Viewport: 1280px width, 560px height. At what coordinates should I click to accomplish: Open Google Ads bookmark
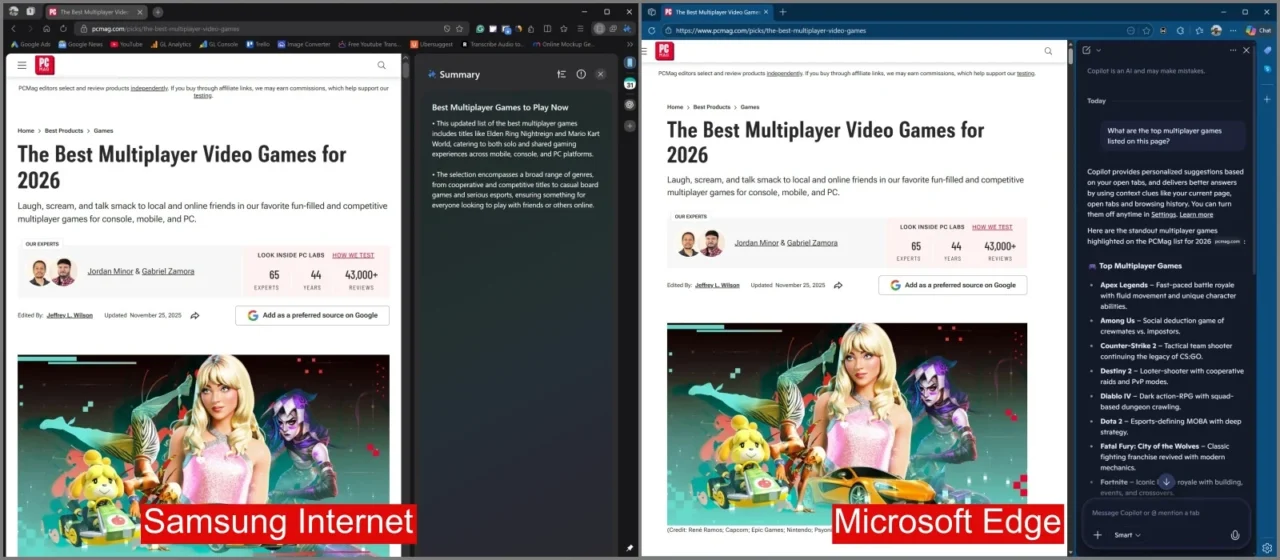click(x=30, y=44)
